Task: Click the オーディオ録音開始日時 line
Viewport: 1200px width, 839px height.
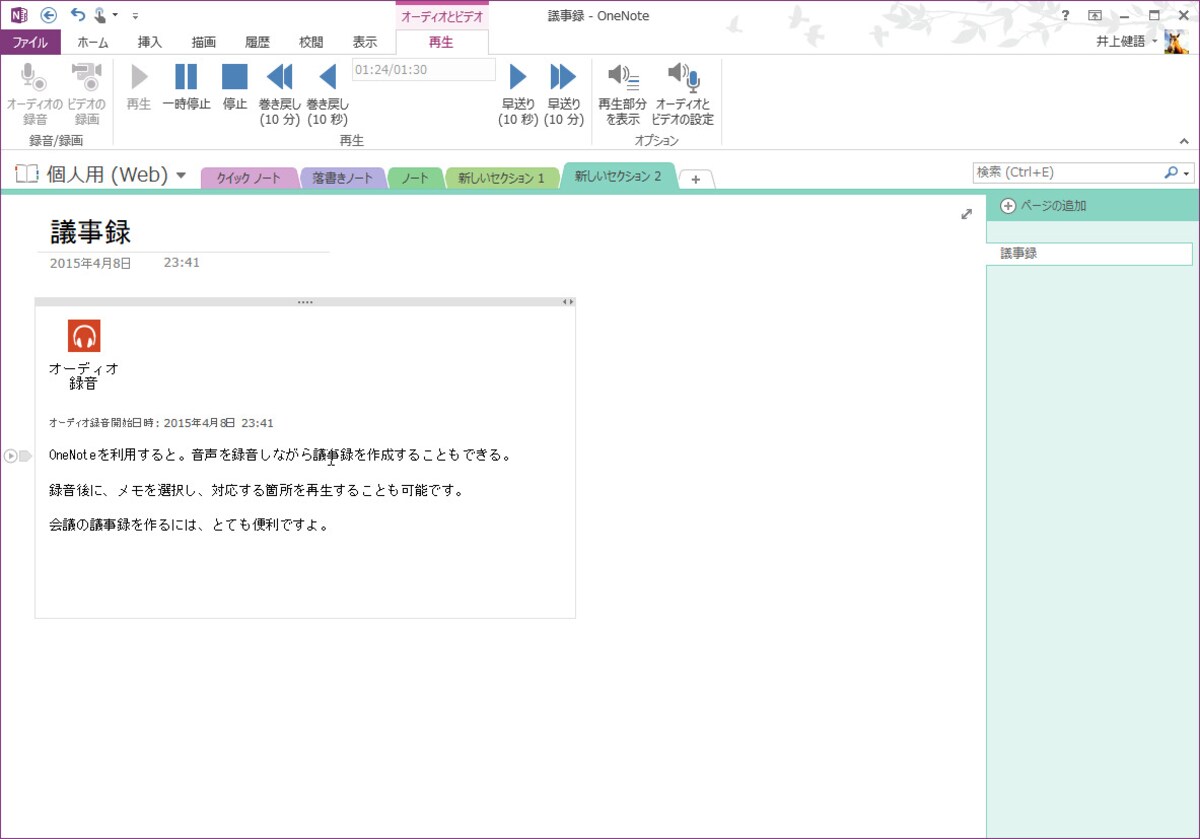Action: (161, 423)
